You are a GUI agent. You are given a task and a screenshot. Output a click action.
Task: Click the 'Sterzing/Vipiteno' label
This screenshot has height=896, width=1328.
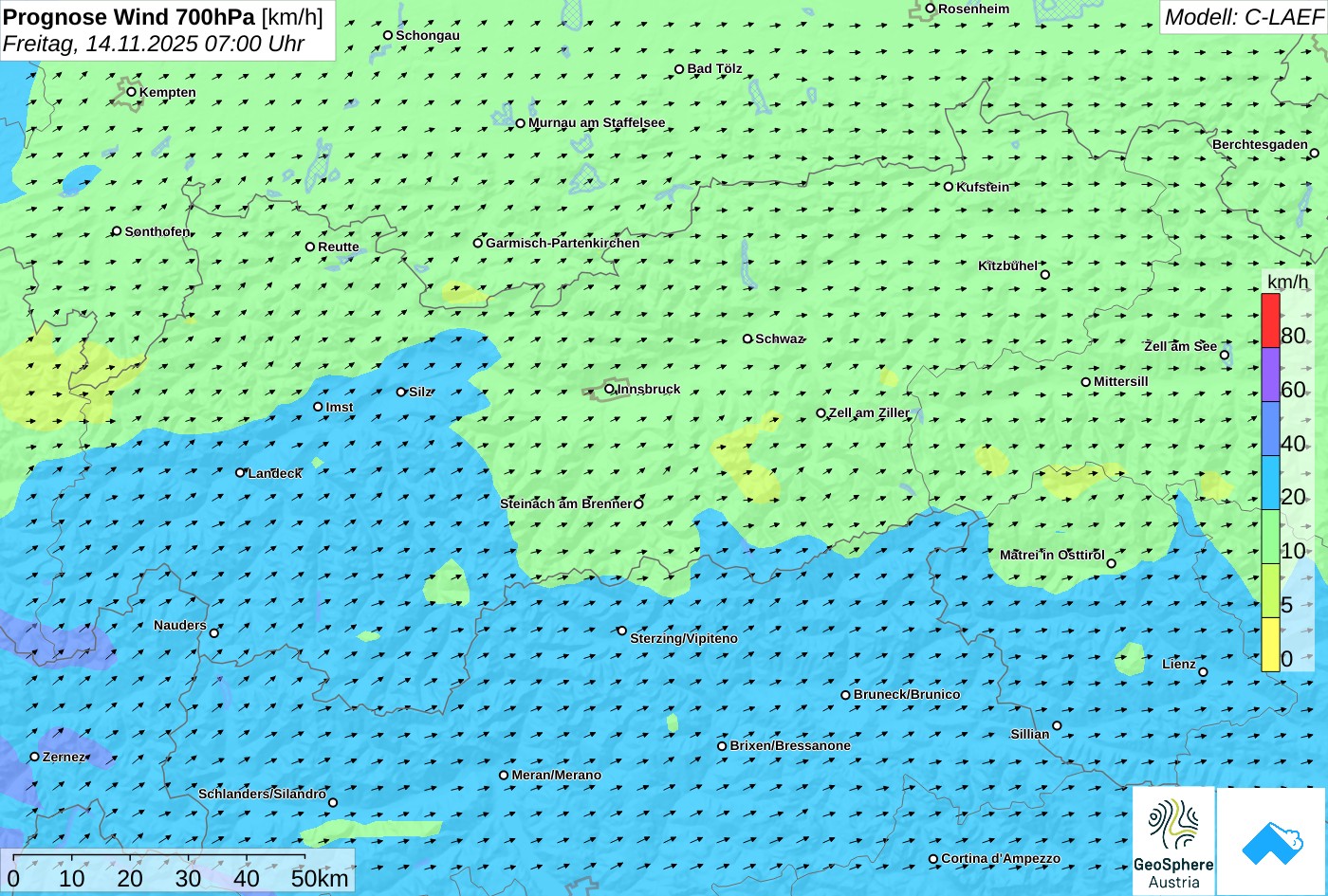(684, 638)
